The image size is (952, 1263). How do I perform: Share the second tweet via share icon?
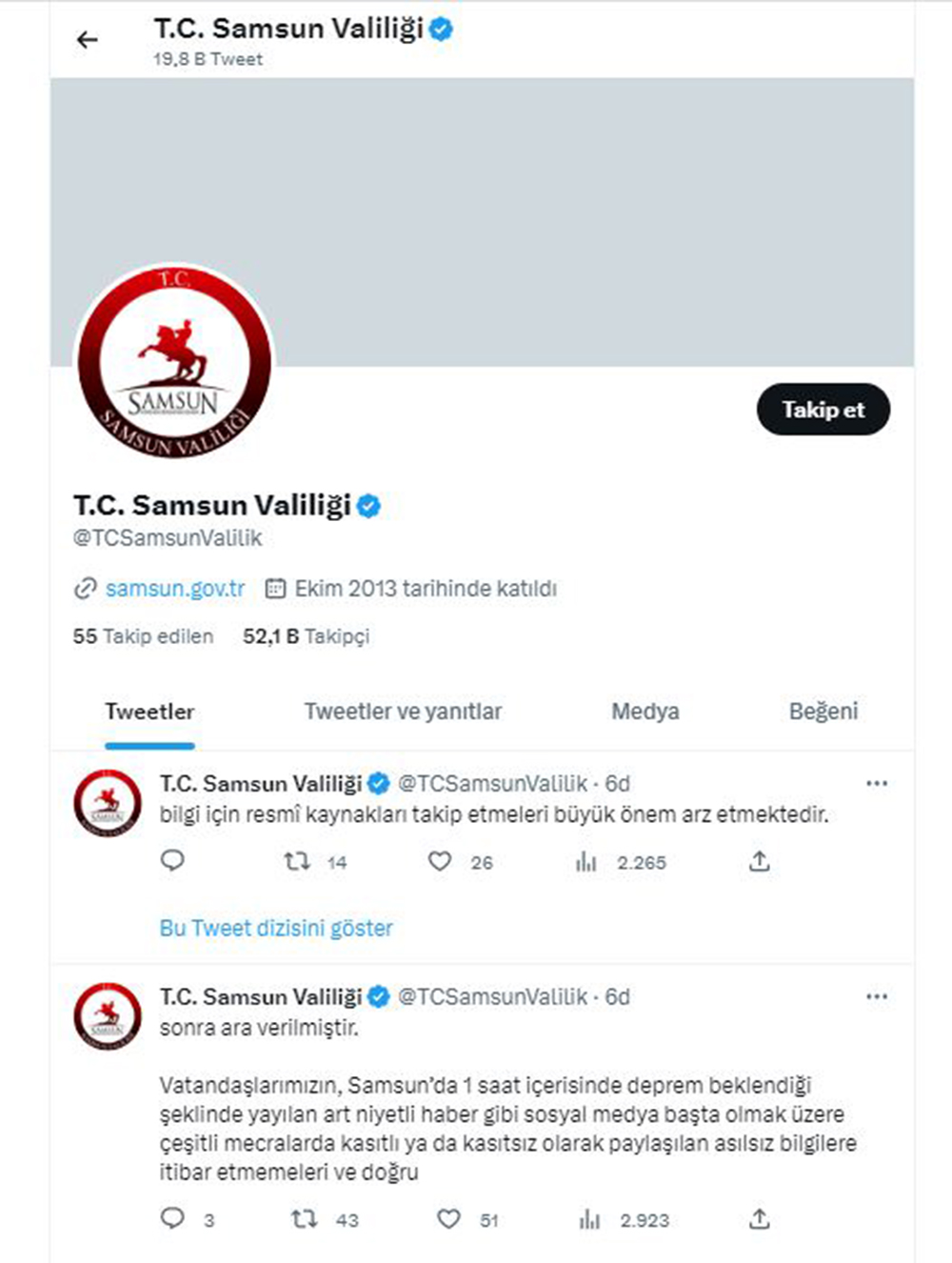coord(759,1219)
